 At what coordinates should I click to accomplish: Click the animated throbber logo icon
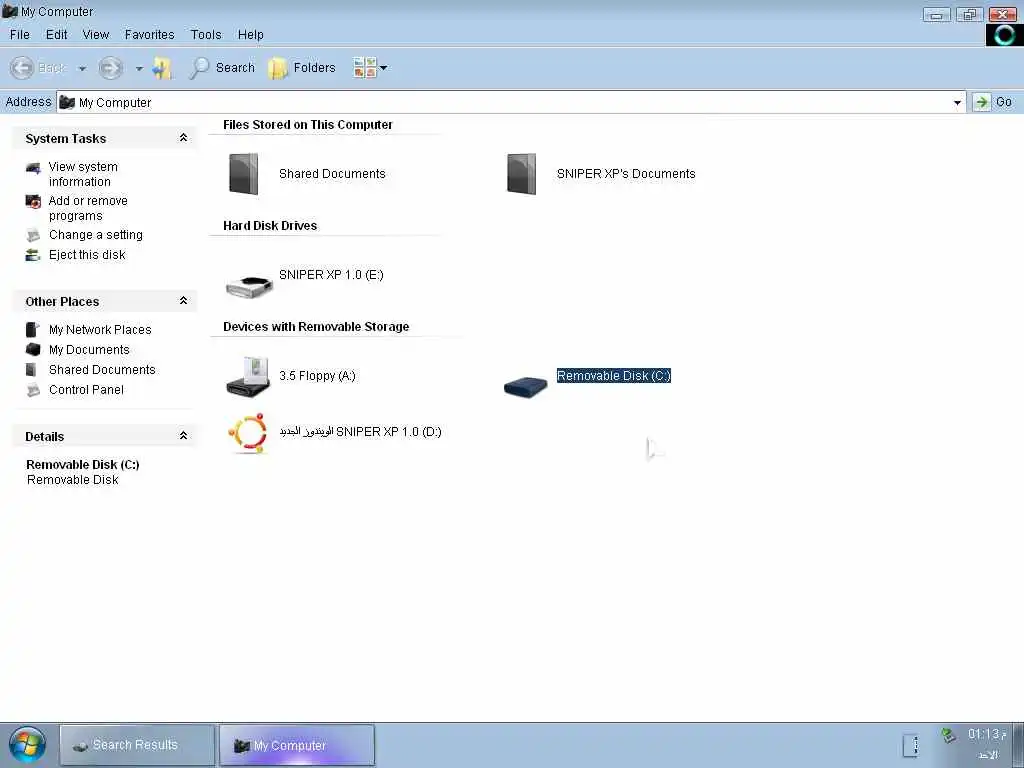pos(1004,35)
